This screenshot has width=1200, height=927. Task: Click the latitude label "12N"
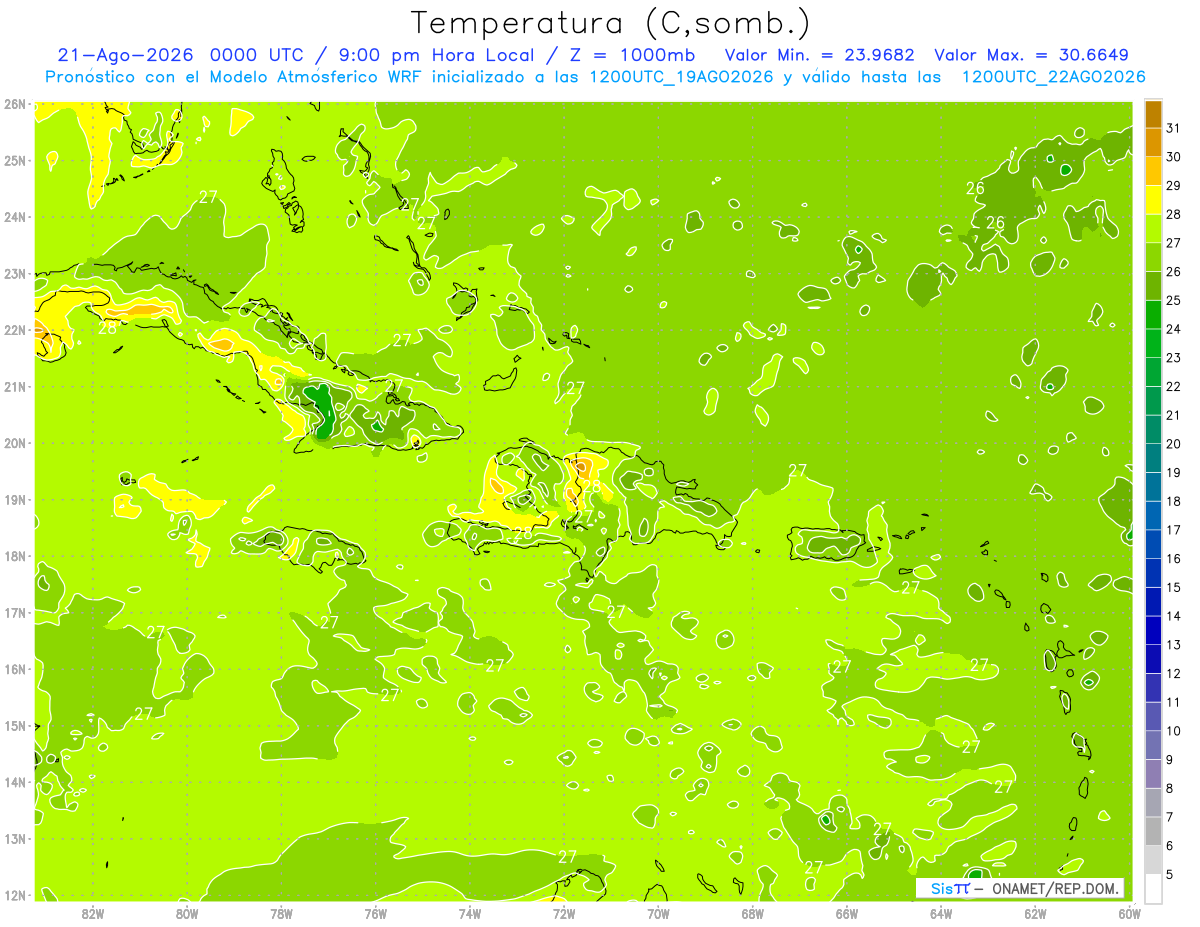[16, 895]
